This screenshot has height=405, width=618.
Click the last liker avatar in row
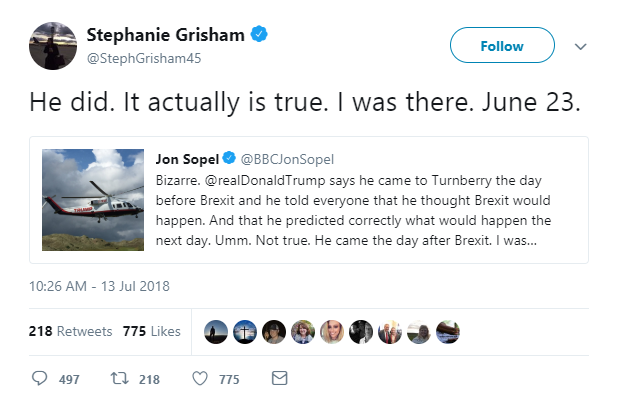tap(448, 331)
